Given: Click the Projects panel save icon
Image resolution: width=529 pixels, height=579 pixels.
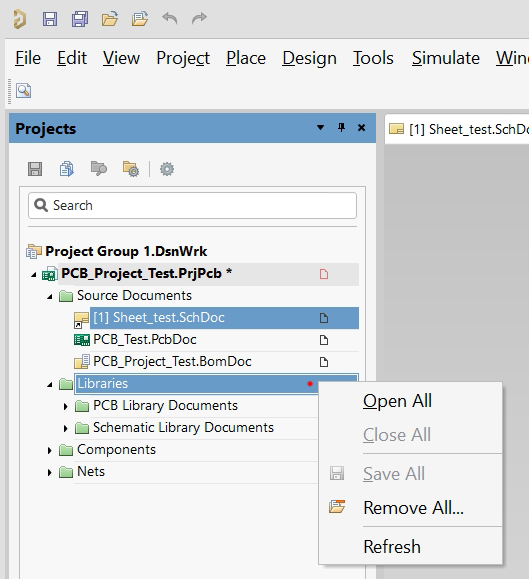Looking at the screenshot, I should coord(35,169).
